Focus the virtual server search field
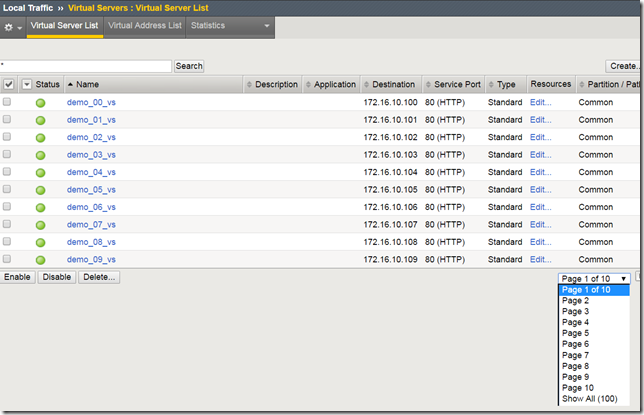 (x=86, y=66)
